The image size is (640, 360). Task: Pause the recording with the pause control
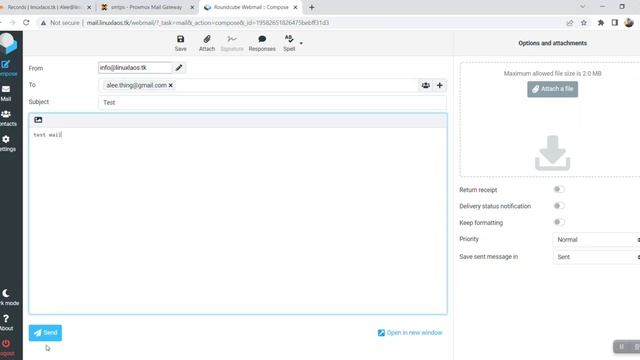coord(621,347)
